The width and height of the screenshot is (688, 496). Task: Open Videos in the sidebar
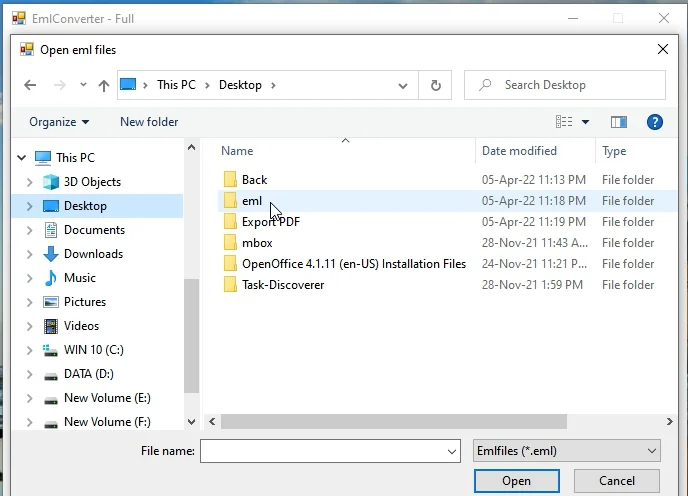[81, 326]
